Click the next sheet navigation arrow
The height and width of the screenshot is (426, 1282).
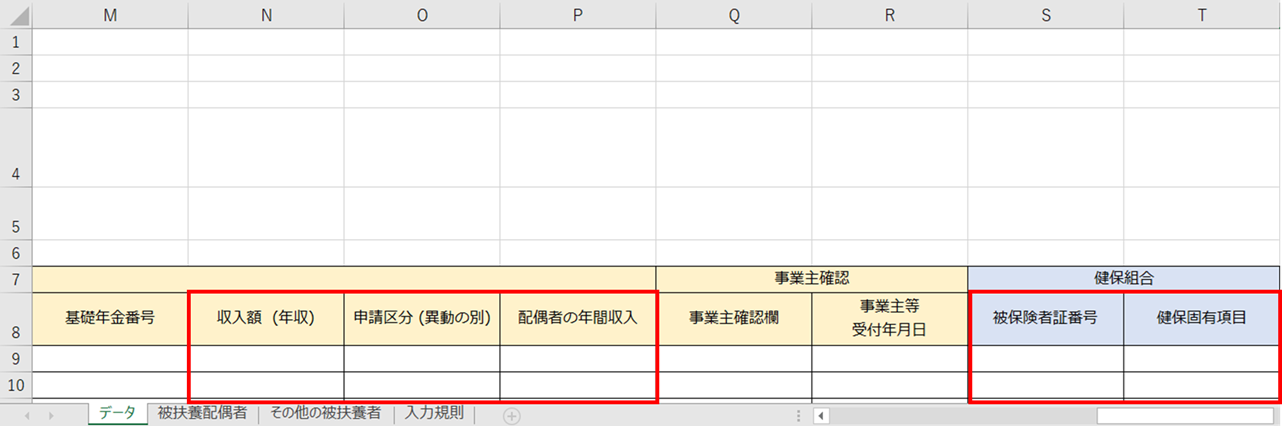(50, 415)
